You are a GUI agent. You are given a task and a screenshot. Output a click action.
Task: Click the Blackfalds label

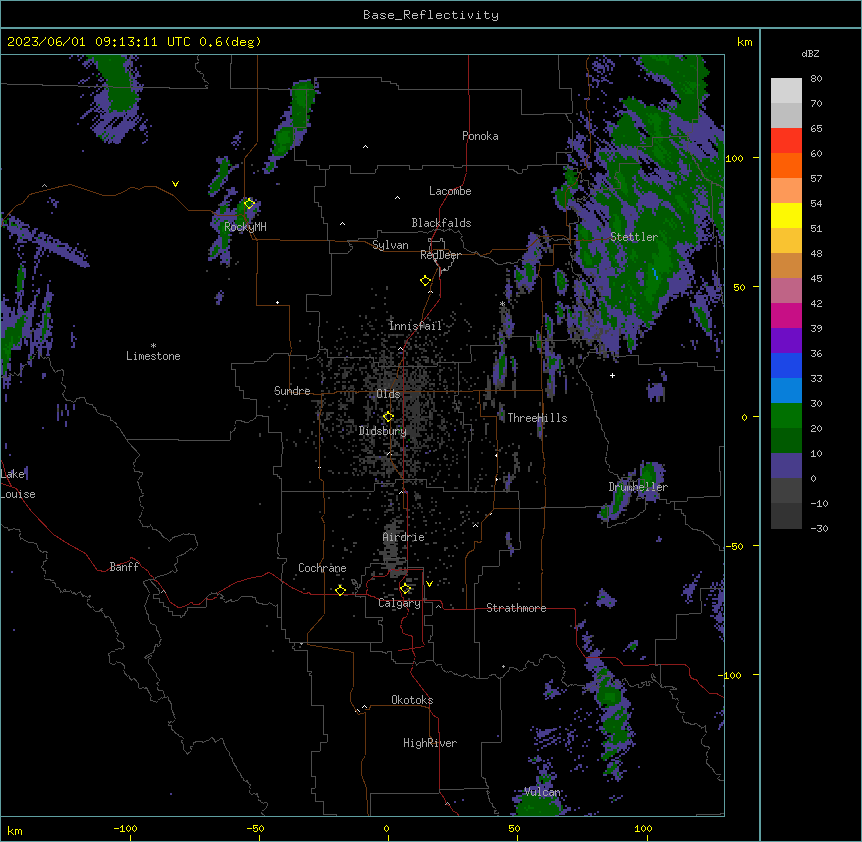[x=441, y=223]
